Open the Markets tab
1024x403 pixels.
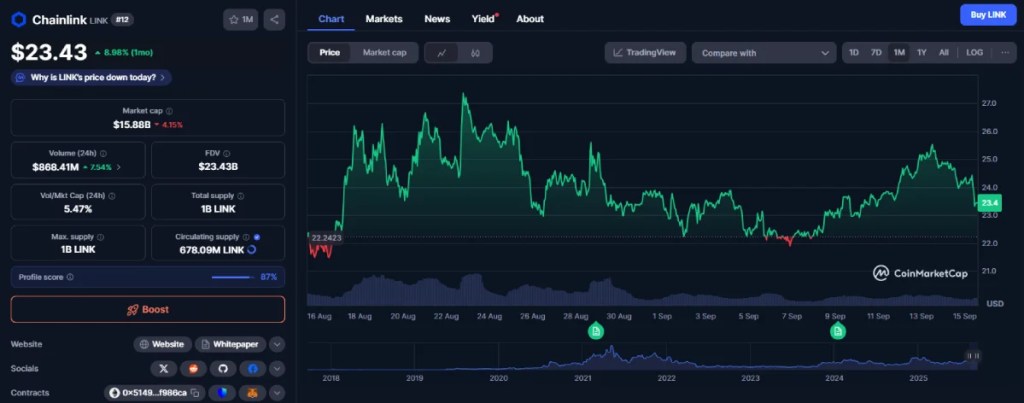(x=384, y=19)
